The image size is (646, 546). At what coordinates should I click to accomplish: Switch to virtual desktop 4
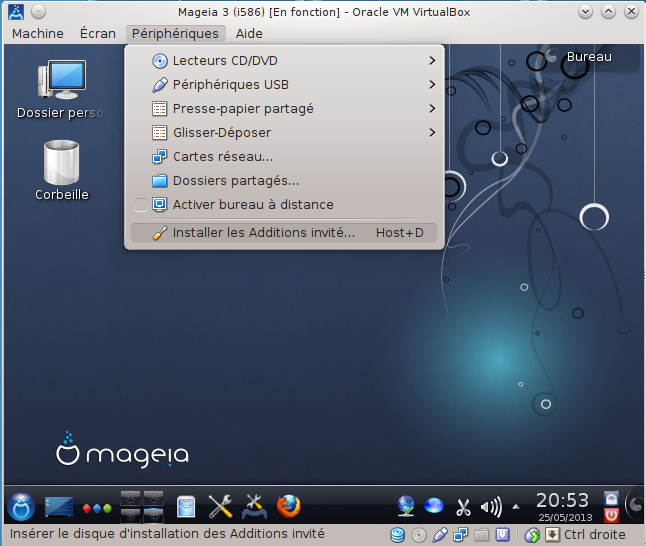(x=153, y=515)
